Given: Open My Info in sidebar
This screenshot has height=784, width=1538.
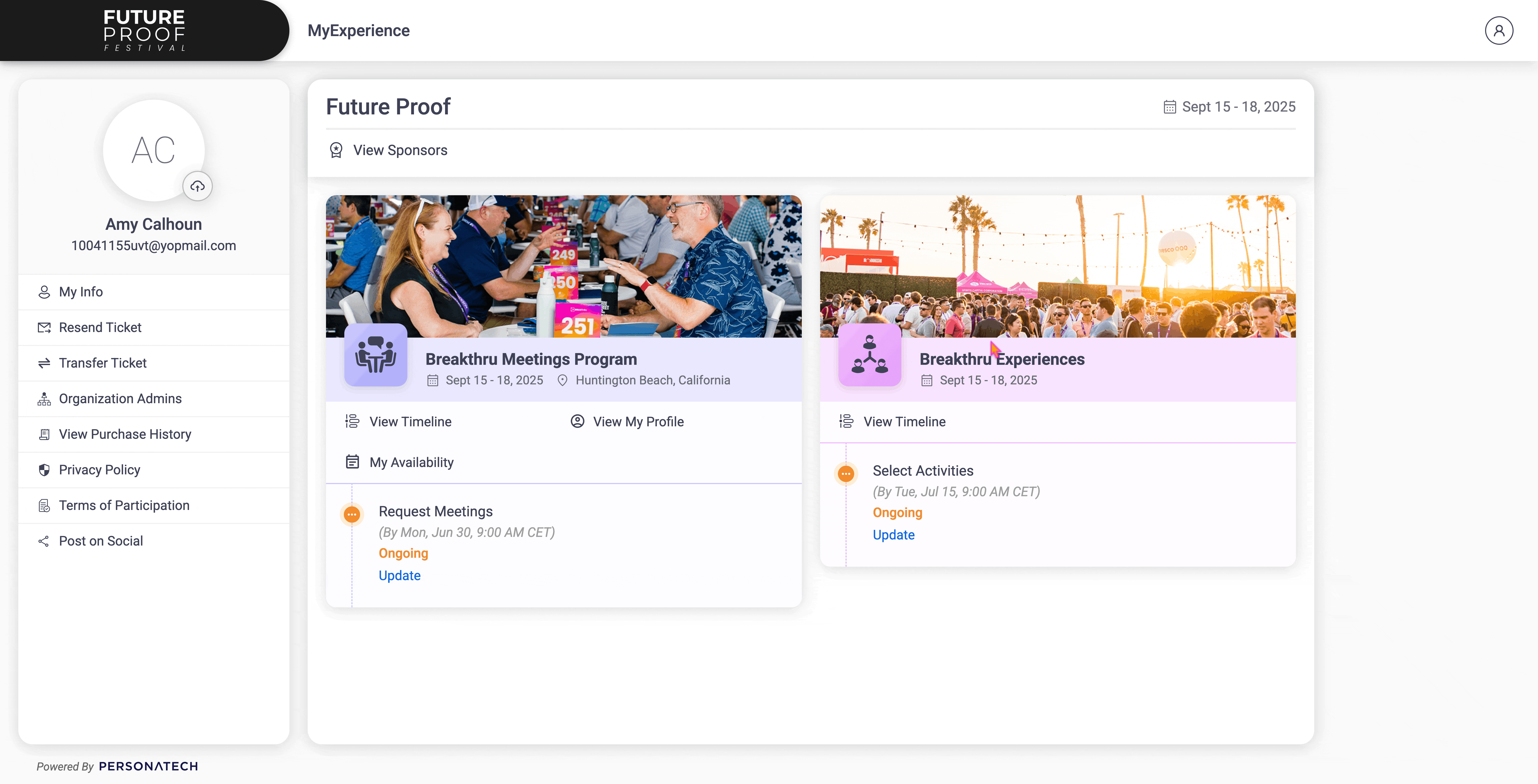Looking at the screenshot, I should pos(81,292).
